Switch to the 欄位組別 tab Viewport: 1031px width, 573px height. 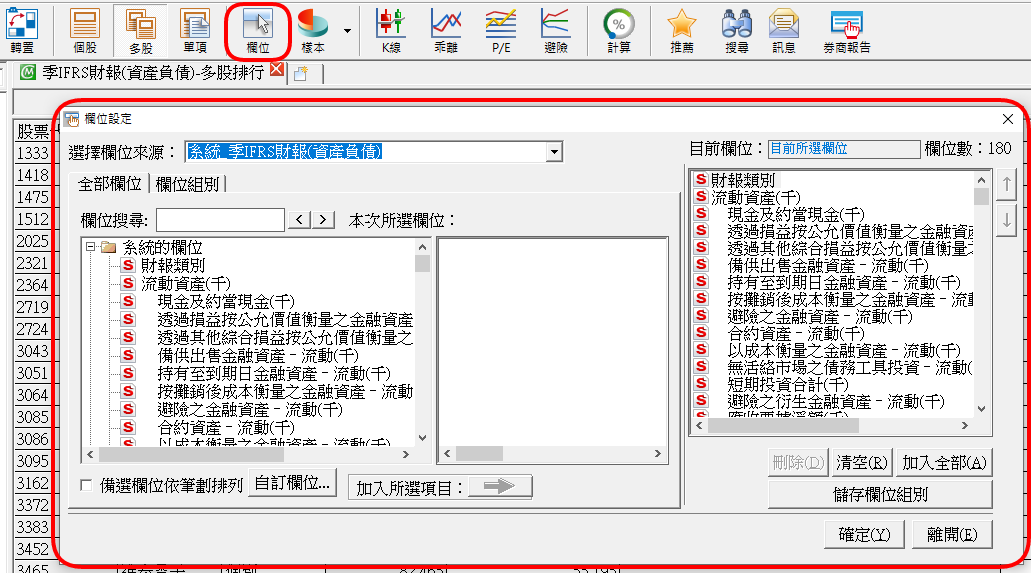[190, 184]
